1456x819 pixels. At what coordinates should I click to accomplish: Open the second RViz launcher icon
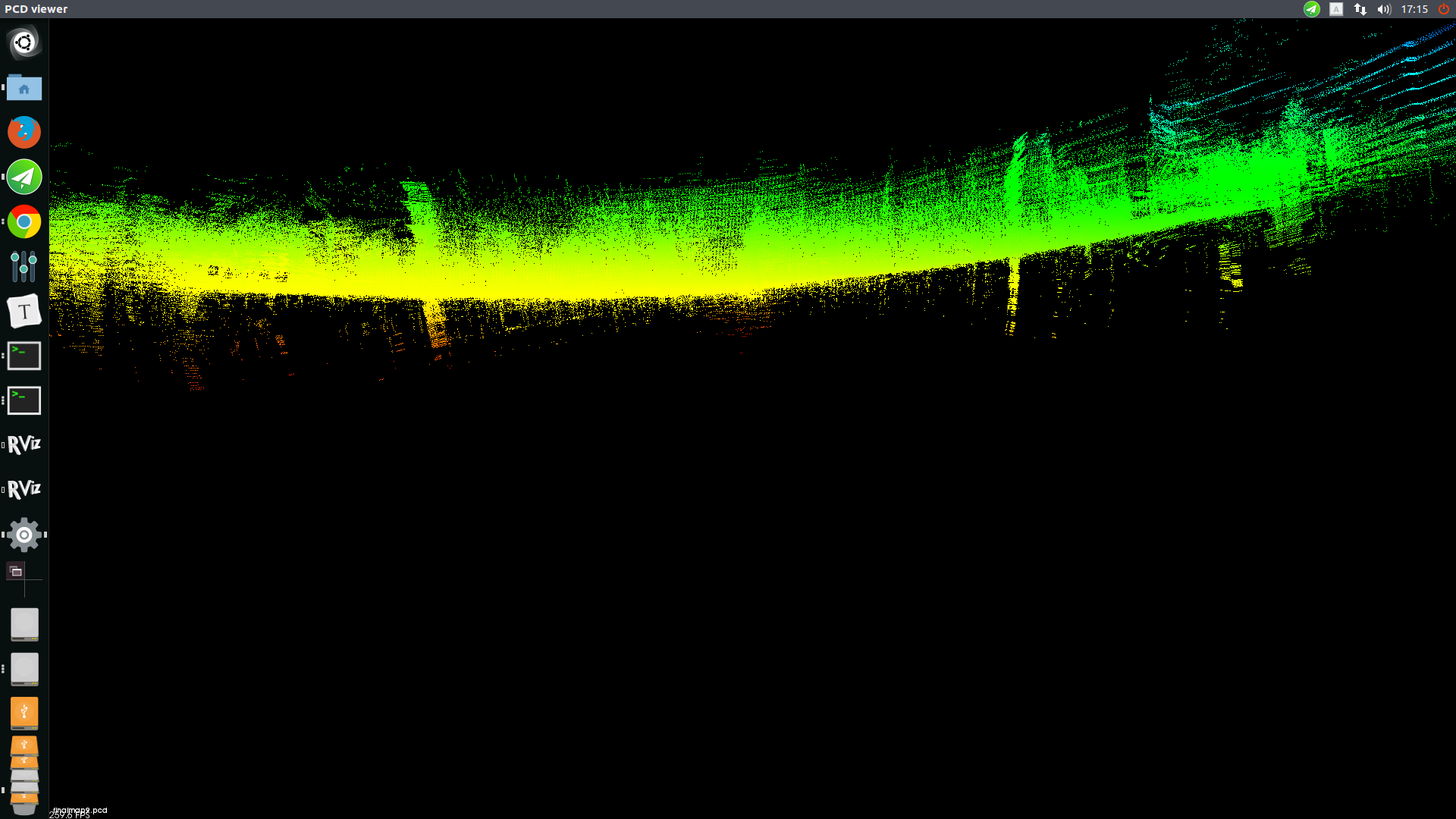[24, 489]
